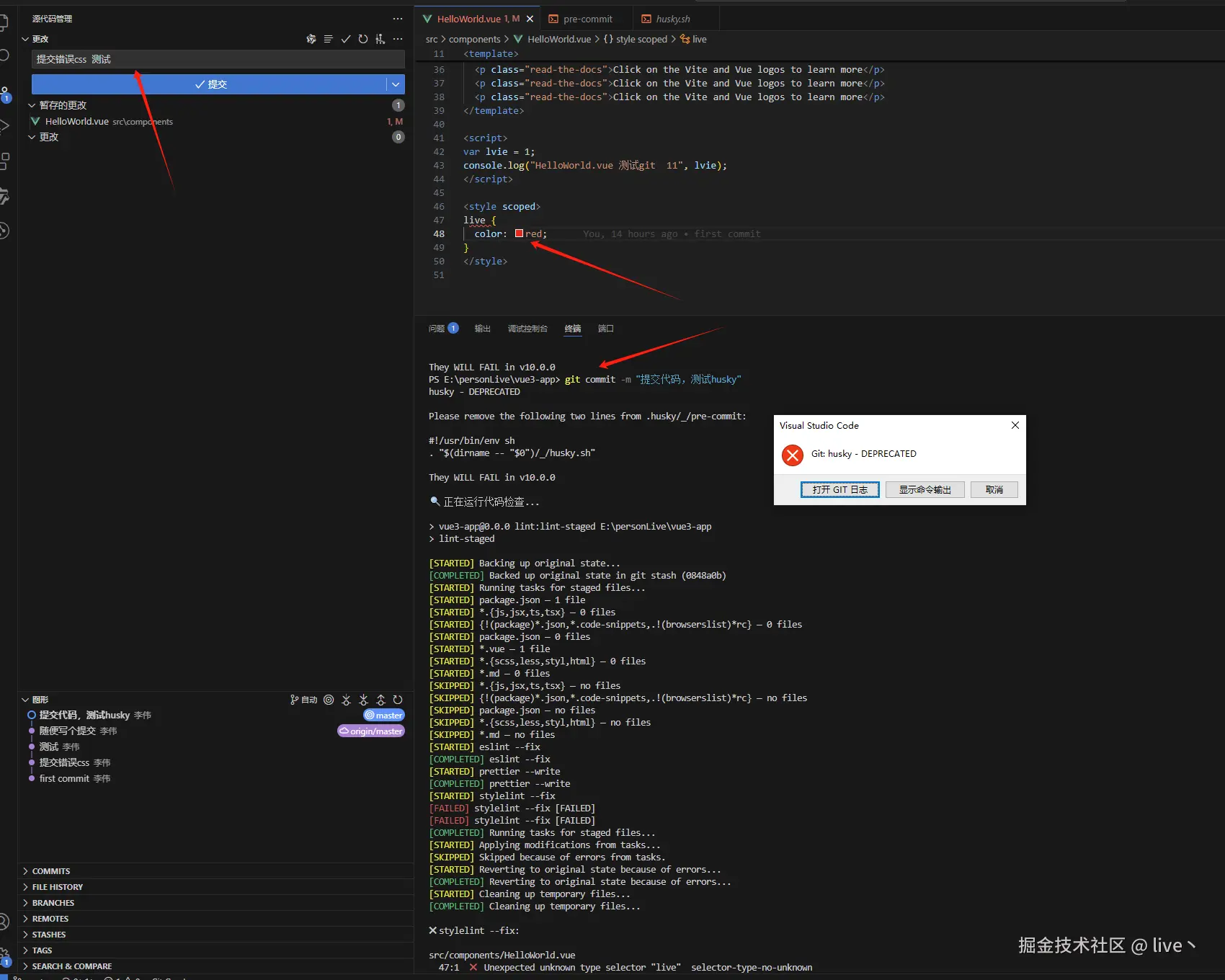Screen dimensions: 1225x980
Task: Open commit options dropdown arrow
Action: (396, 84)
